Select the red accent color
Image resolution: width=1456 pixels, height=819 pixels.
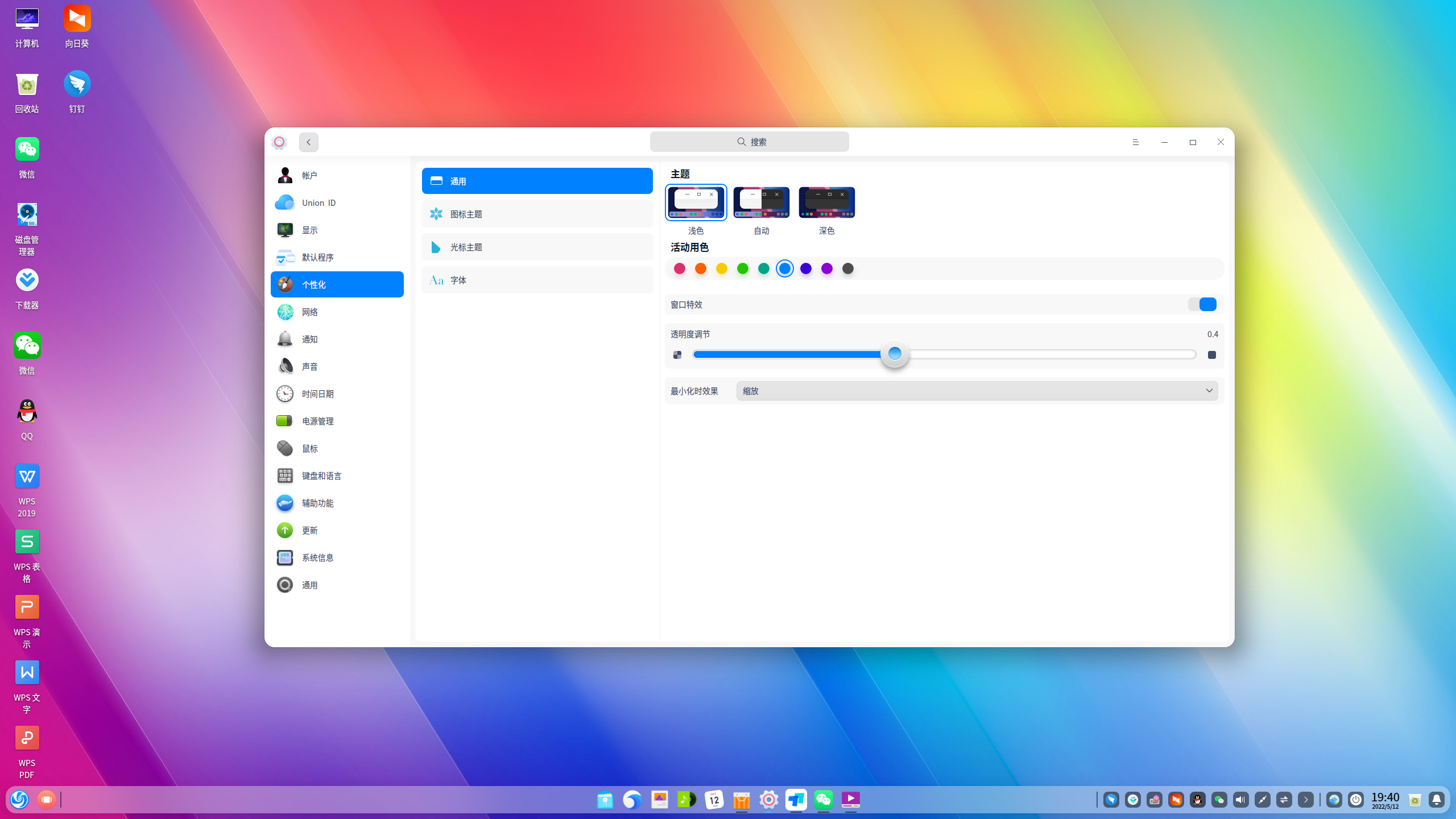(680, 268)
